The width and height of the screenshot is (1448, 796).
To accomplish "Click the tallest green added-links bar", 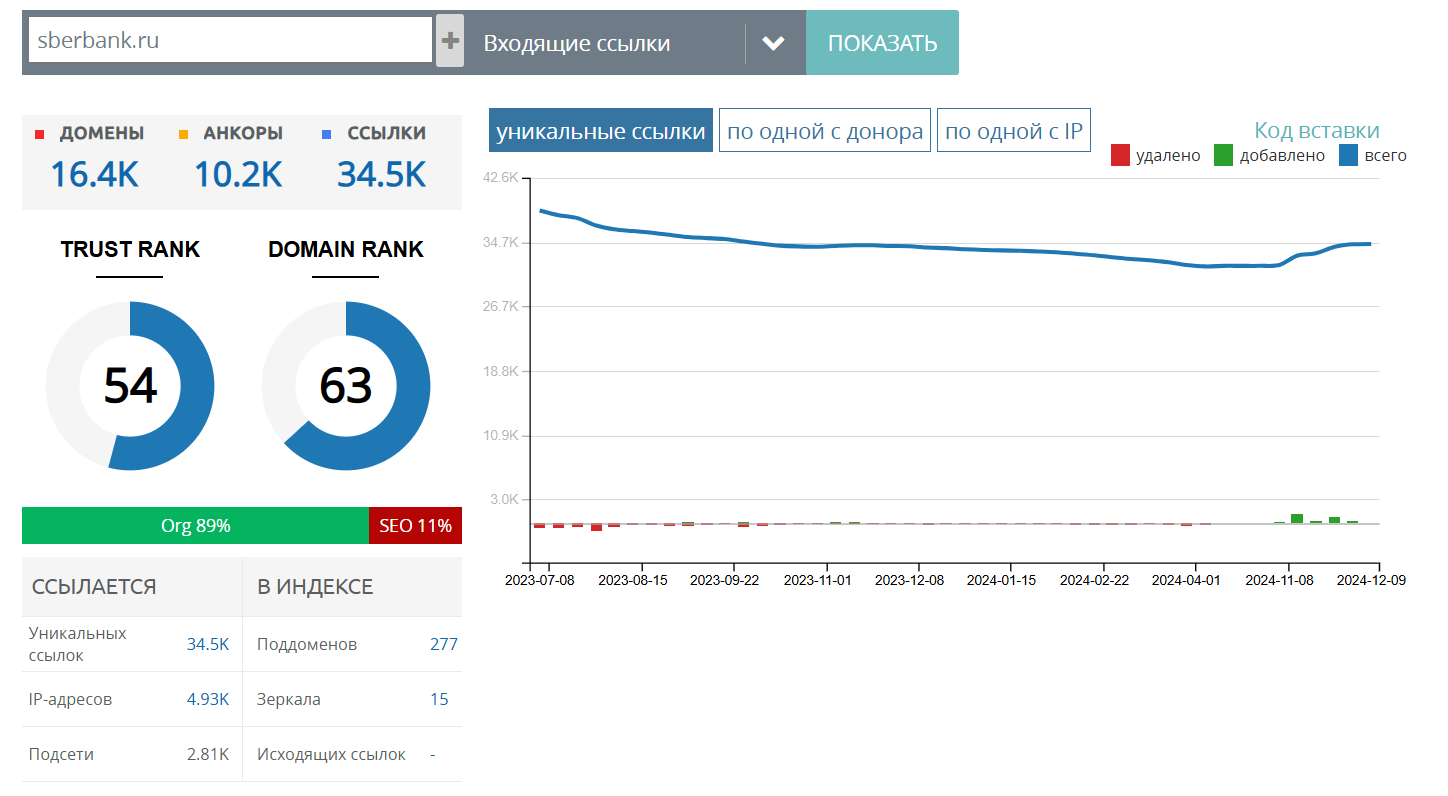I will [1297, 518].
